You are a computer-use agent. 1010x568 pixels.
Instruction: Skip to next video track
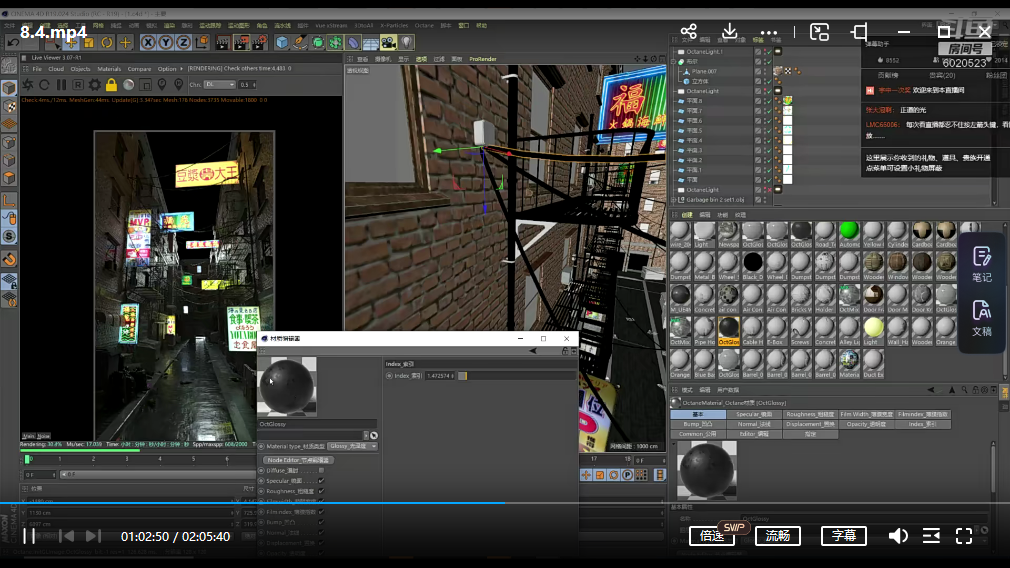(x=93, y=536)
